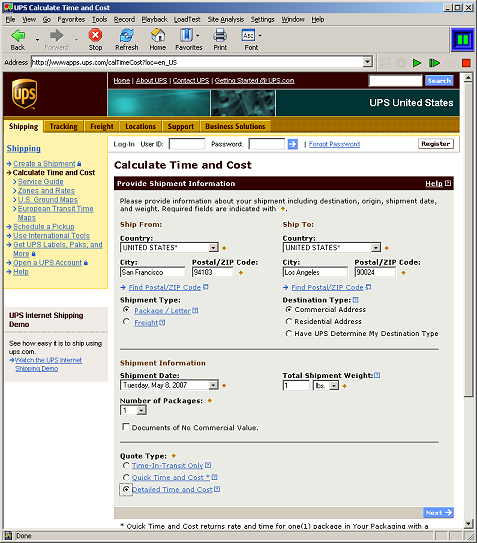Click the Ship To Postal/ZIP Code field
Image resolution: width=477 pixels, height=543 pixels.
point(375,272)
